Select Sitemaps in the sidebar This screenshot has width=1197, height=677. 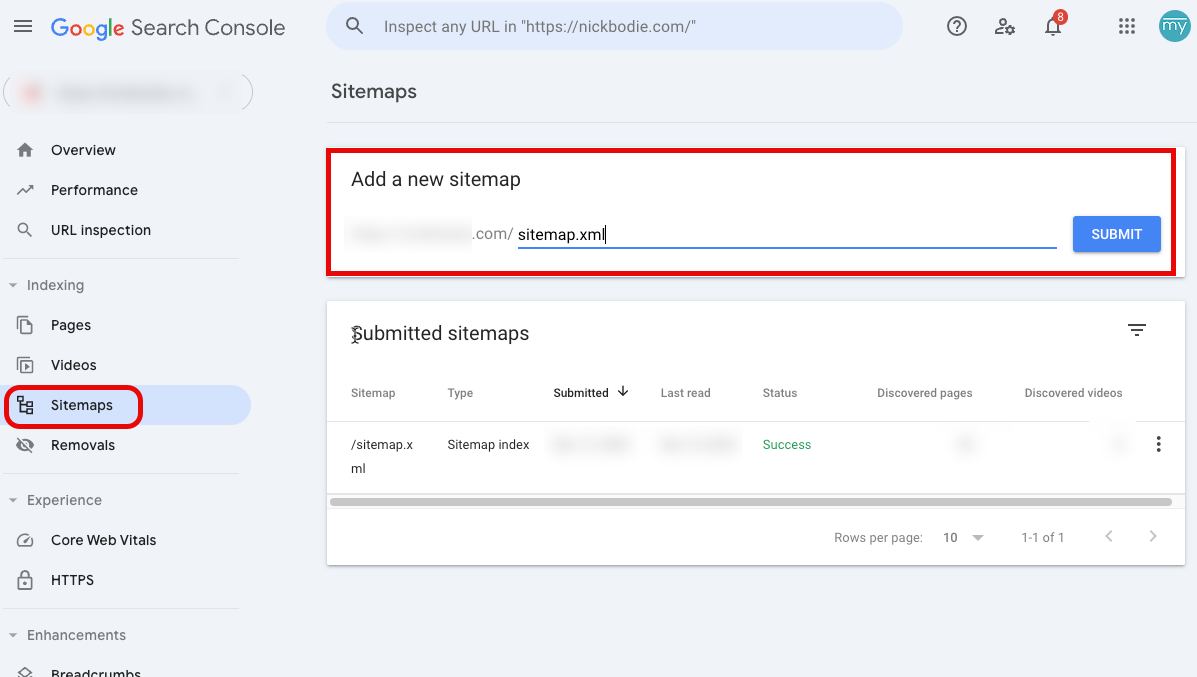click(82, 405)
